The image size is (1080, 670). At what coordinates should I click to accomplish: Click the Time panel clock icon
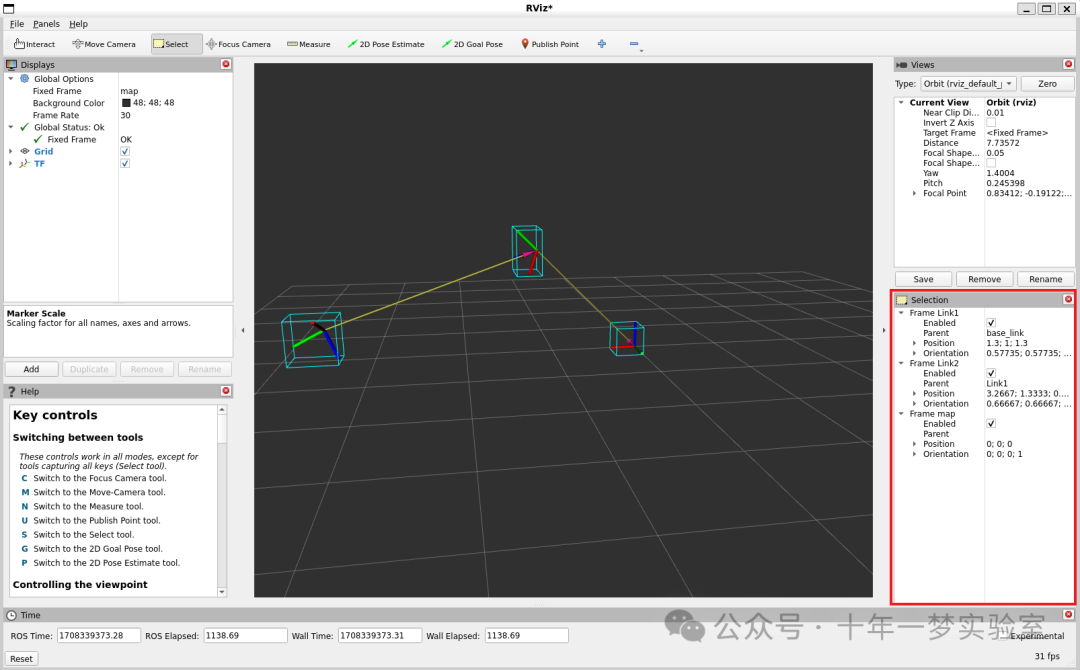point(11,615)
